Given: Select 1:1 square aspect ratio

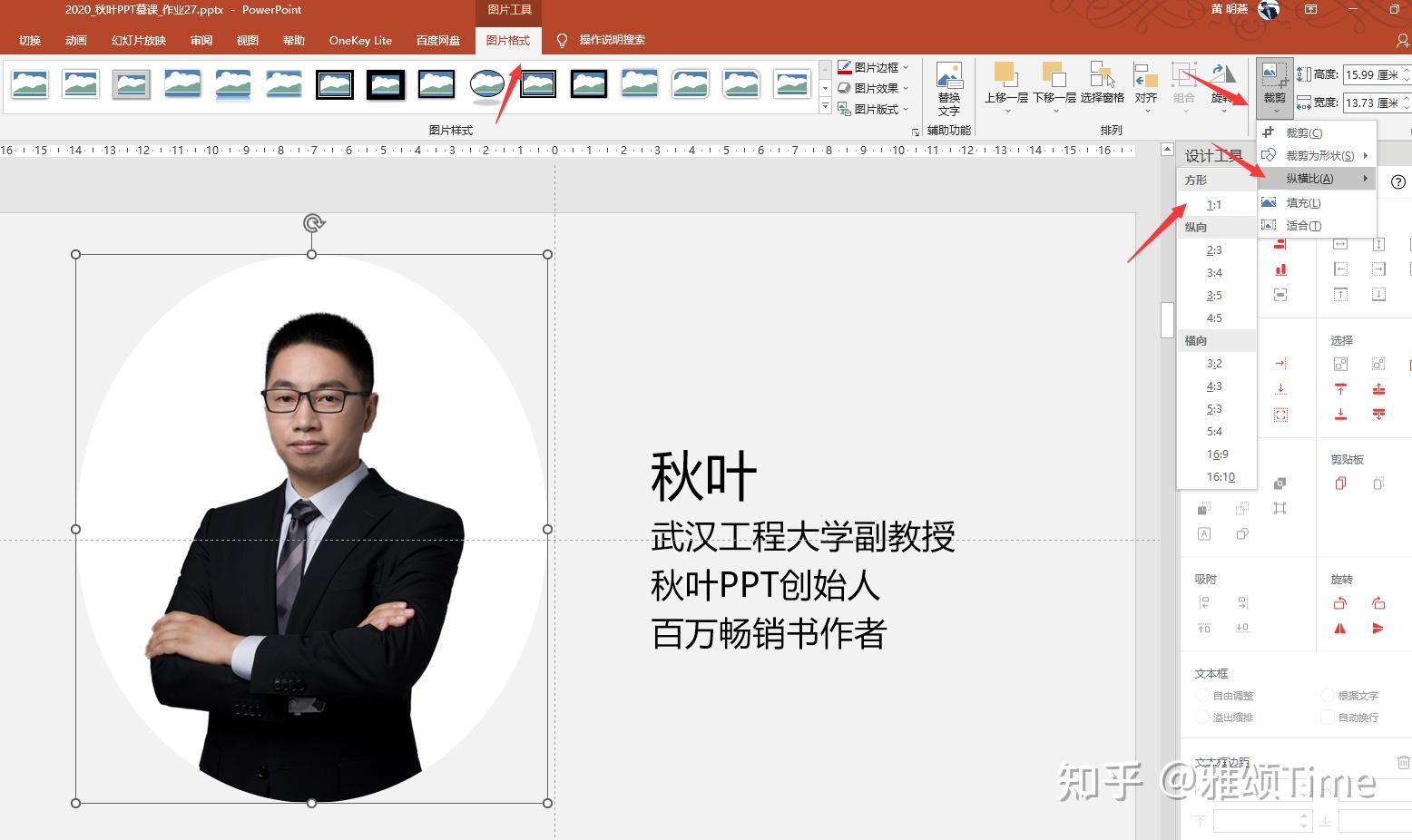Looking at the screenshot, I should (1216, 205).
